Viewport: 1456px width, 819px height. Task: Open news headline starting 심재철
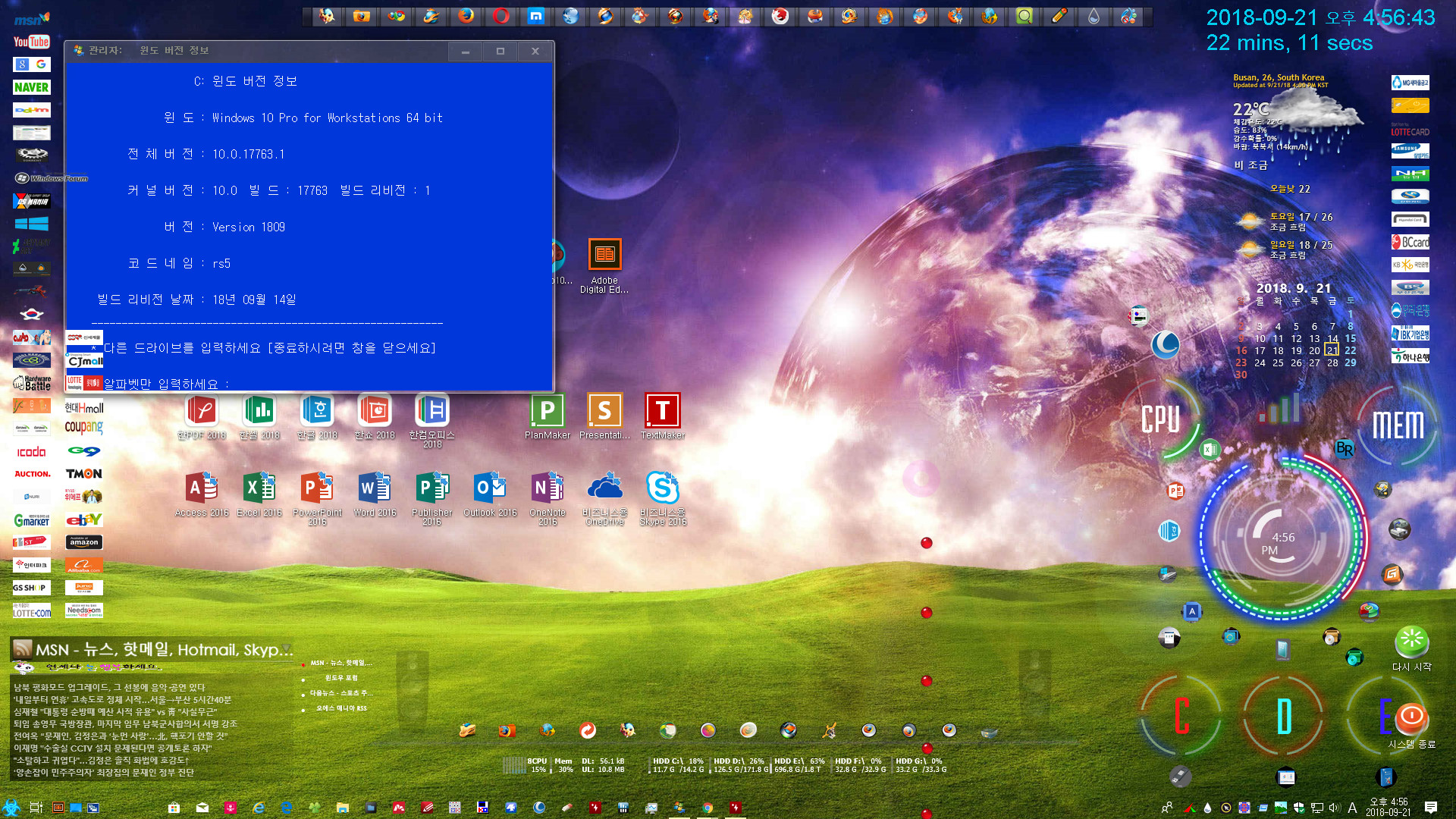click(x=115, y=711)
